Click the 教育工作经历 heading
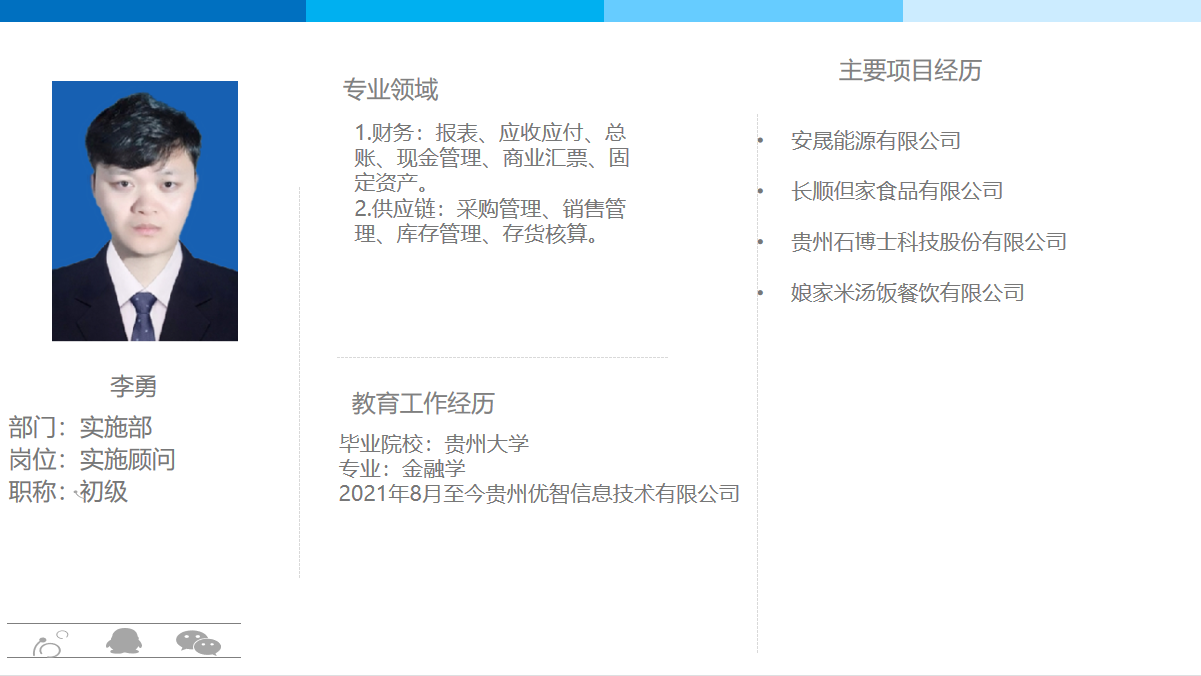Screen dimensions: 1201x676 pyautogui.click(x=423, y=404)
